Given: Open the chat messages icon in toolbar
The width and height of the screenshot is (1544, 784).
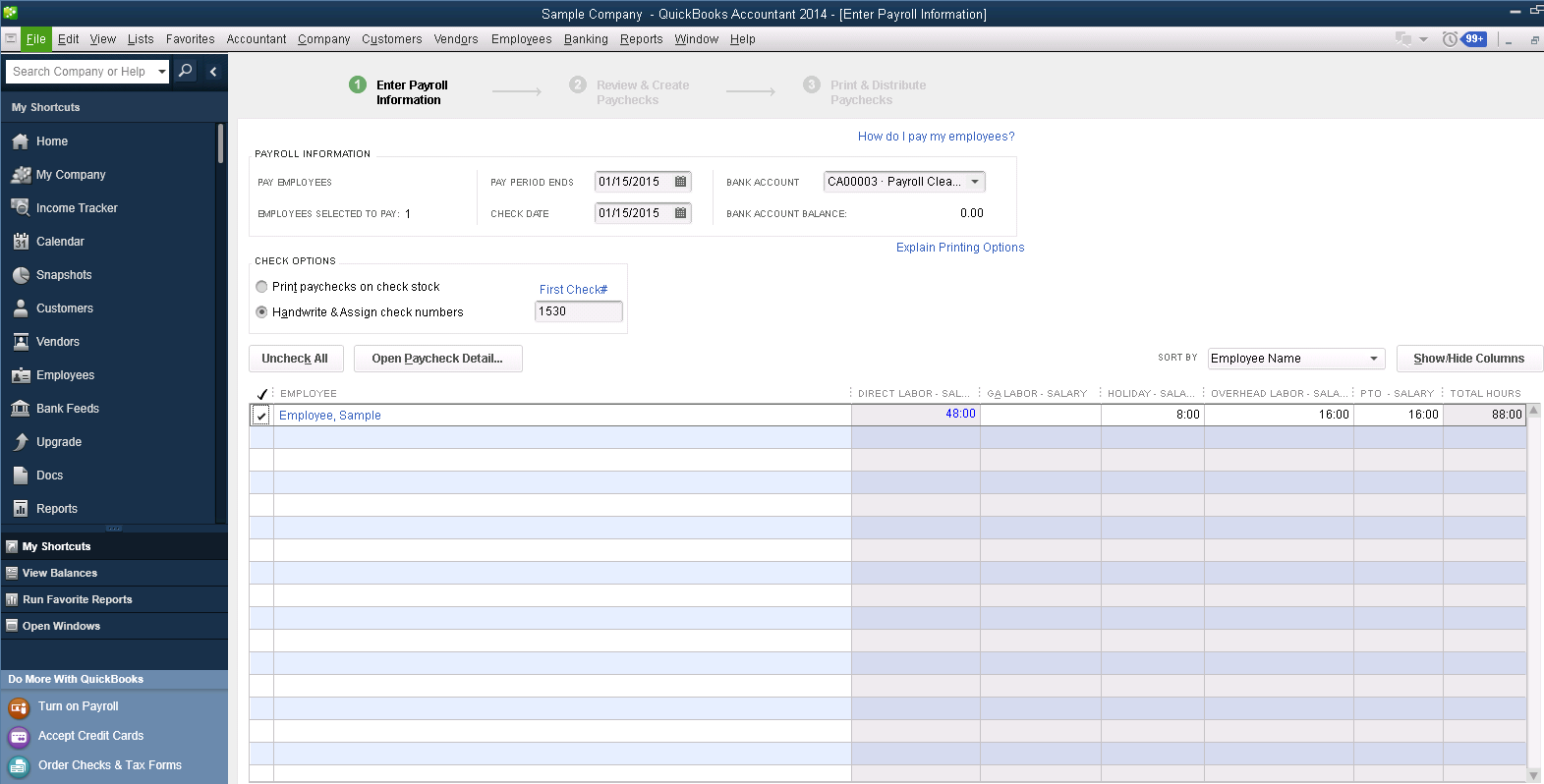Looking at the screenshot, I should coord(1403,39).
